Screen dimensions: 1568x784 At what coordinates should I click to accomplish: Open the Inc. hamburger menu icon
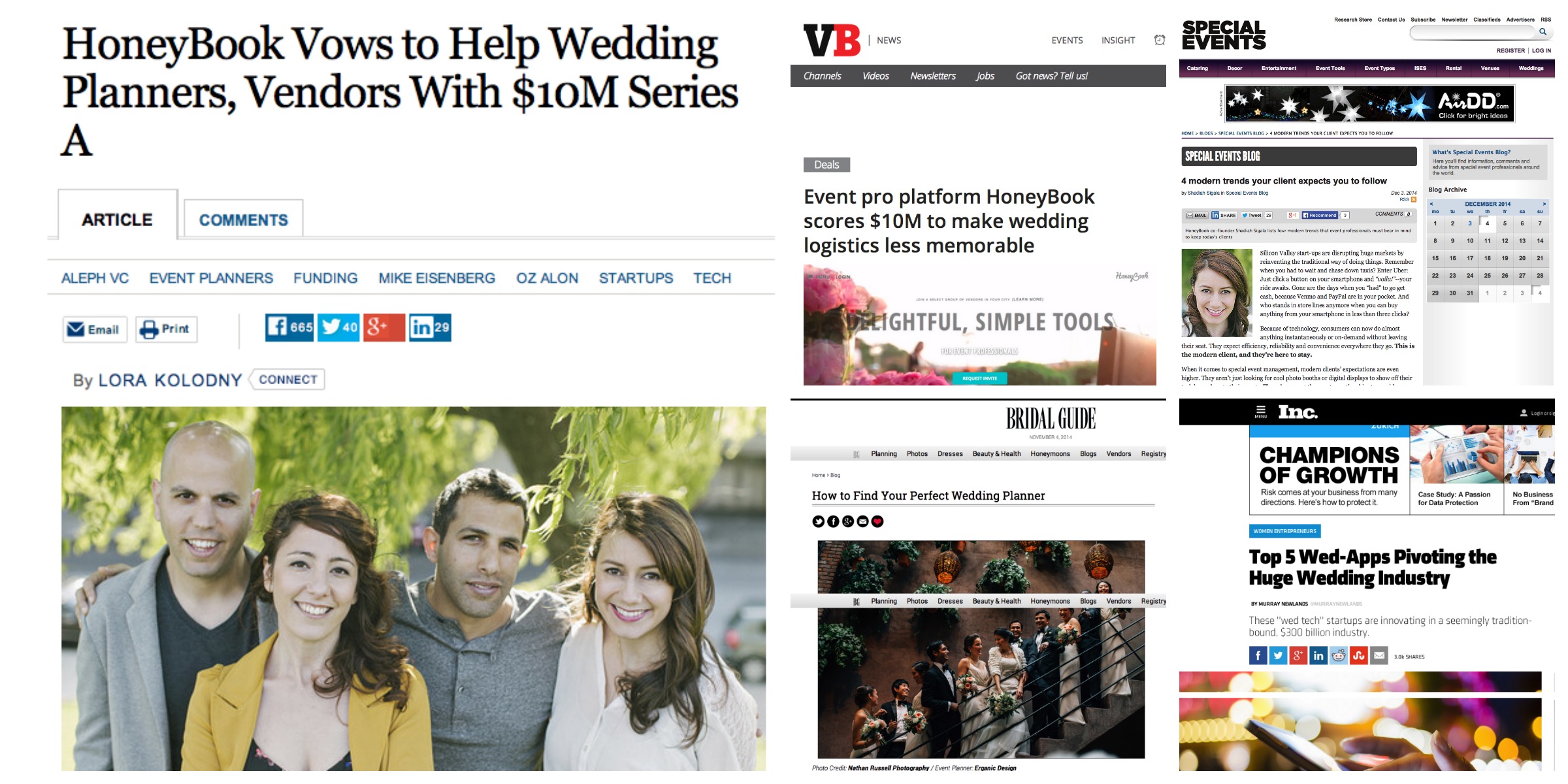click(1260, 412)
